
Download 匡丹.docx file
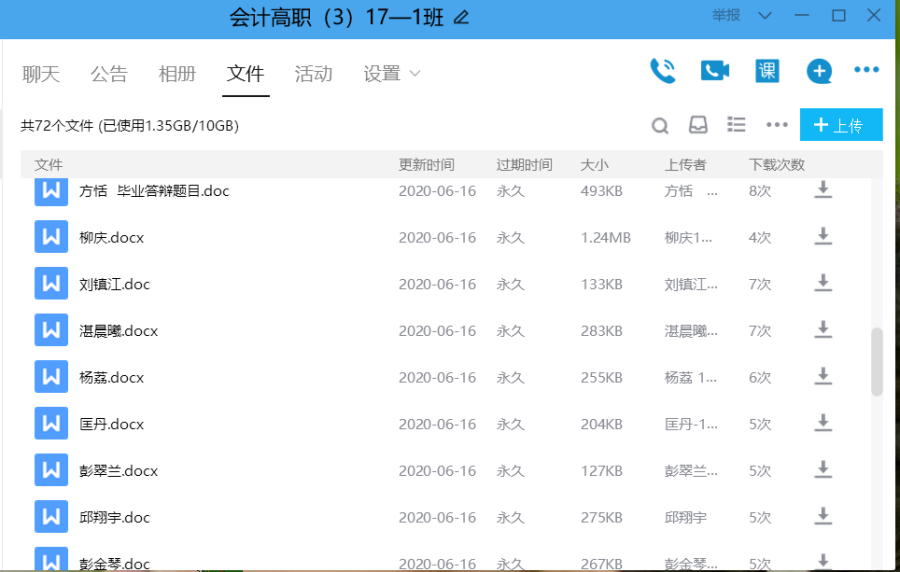[x=823, y=422]
